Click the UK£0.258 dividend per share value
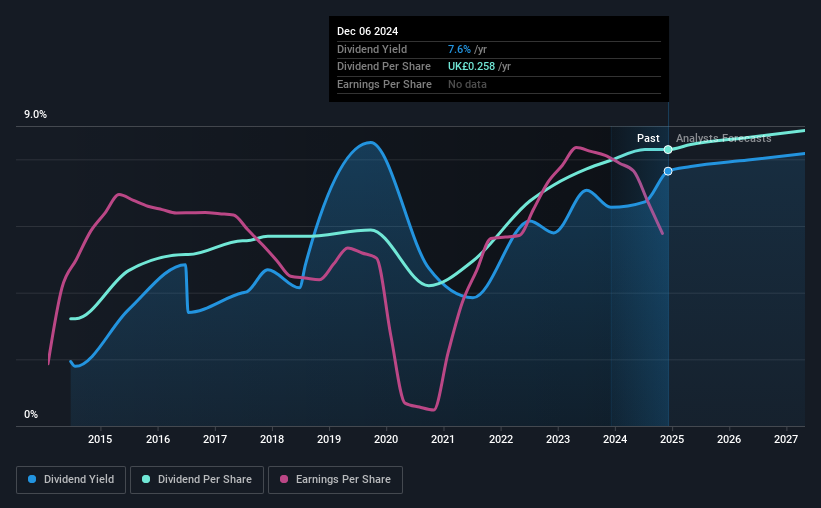The image size is (821, 508). click(x=471, y=67)
